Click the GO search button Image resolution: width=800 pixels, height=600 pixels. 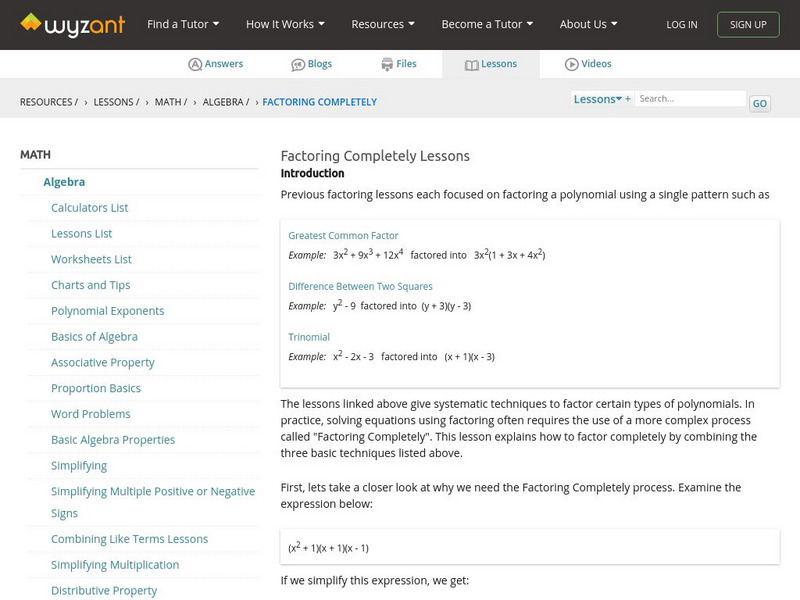coord(760,103)
